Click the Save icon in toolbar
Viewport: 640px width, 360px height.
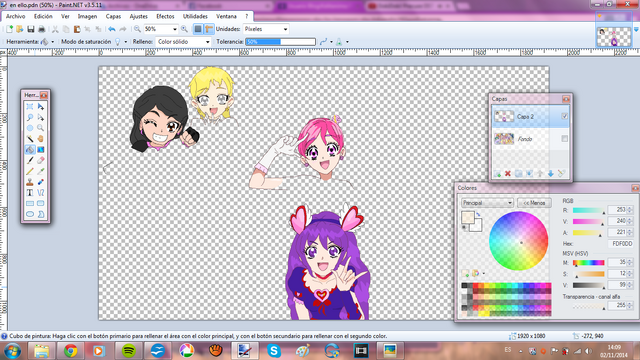[31, 29]
